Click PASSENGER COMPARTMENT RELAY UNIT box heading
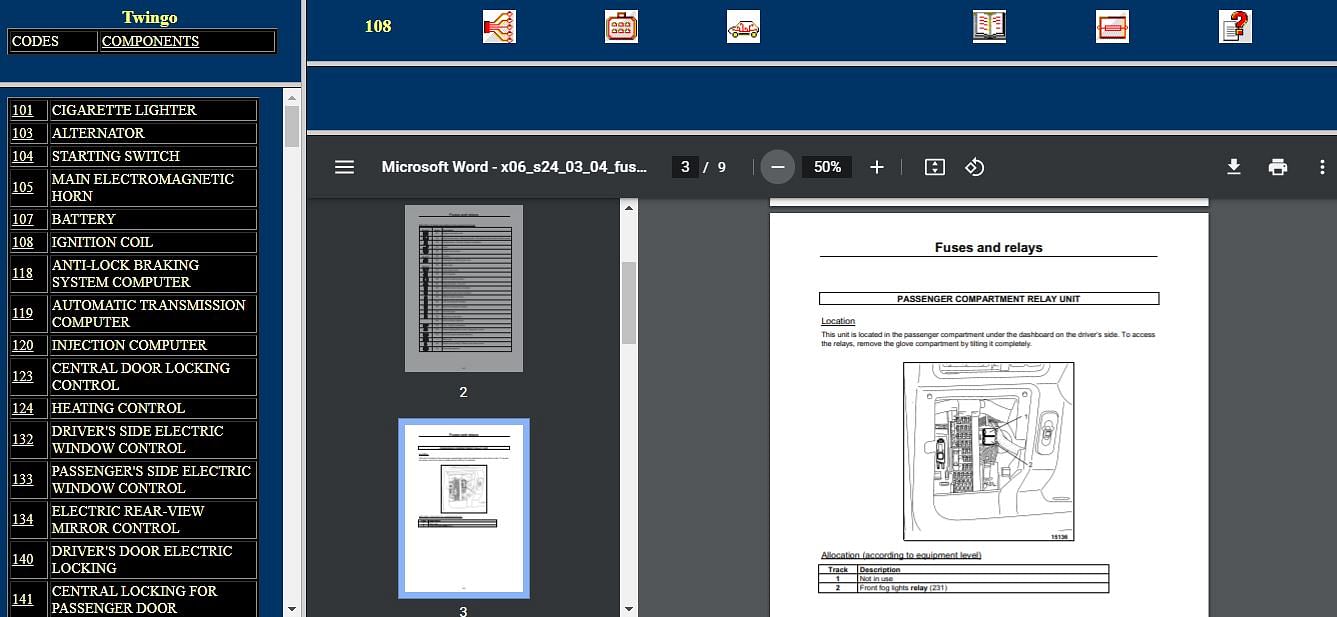Image resolution: width=1337 pixels, height=617 pixels. tap(988, 299)
